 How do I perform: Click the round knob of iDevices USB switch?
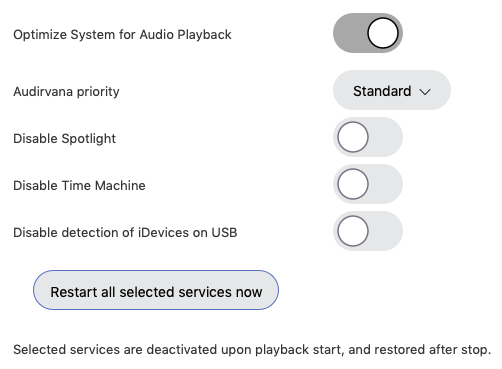[x=353, y=231]
